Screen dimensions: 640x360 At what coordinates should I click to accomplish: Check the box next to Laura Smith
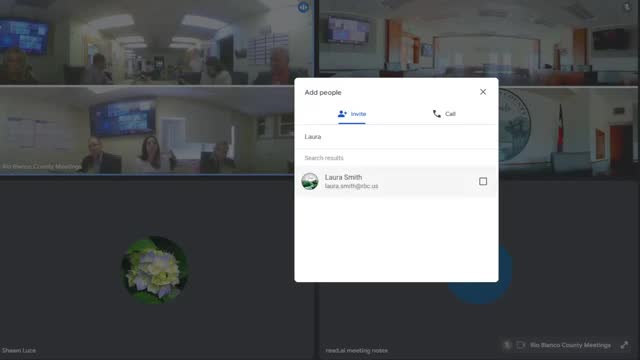[483, 181]
